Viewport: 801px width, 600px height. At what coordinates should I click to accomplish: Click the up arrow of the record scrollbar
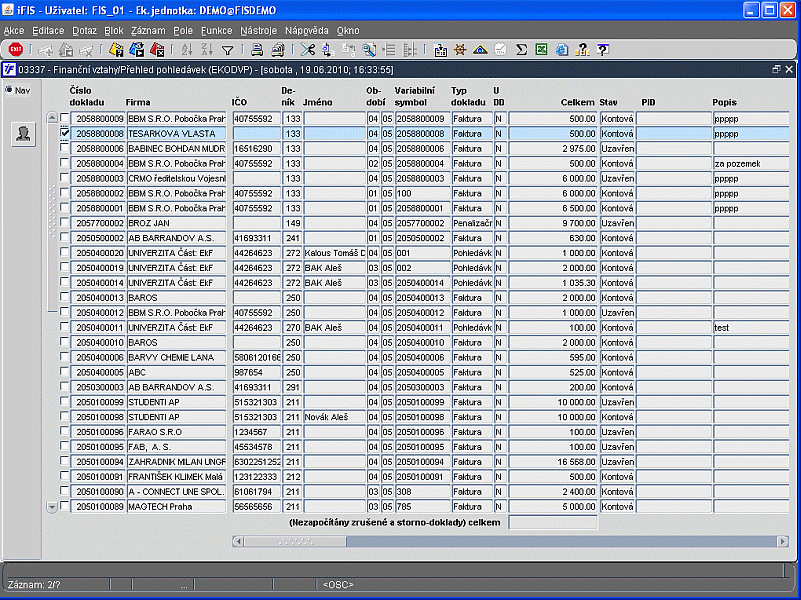point(52,117)
